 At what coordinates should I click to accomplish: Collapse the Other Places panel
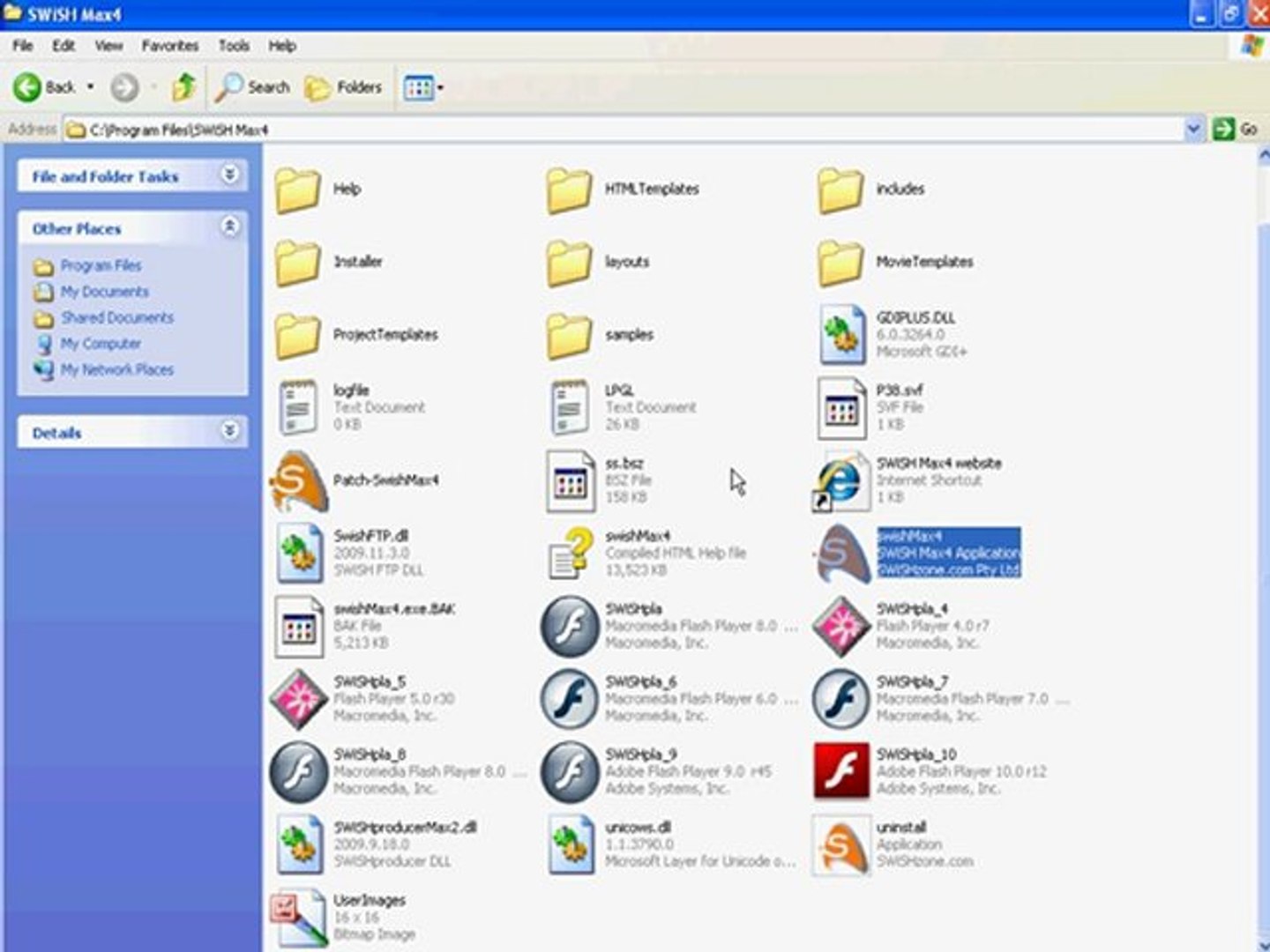pos(230,227)
